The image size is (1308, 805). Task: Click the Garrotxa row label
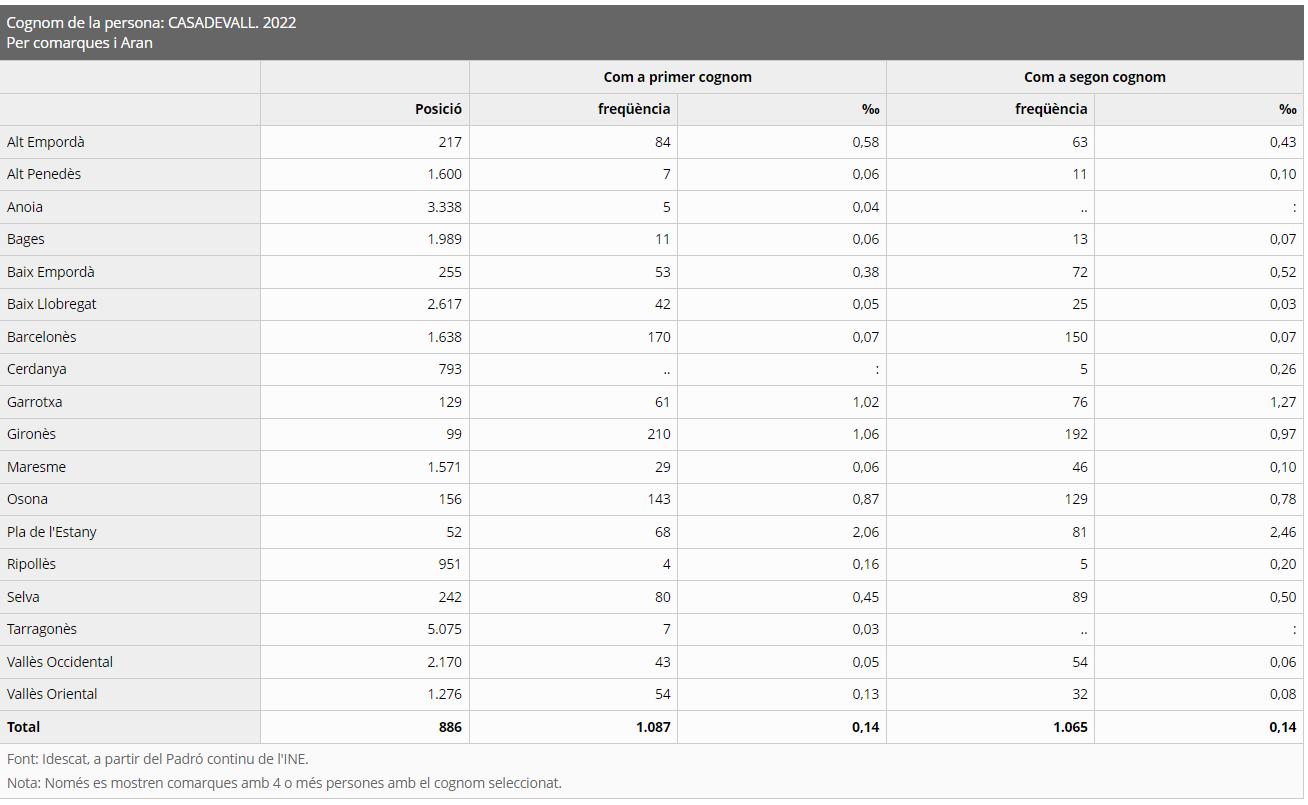(34, 402)
